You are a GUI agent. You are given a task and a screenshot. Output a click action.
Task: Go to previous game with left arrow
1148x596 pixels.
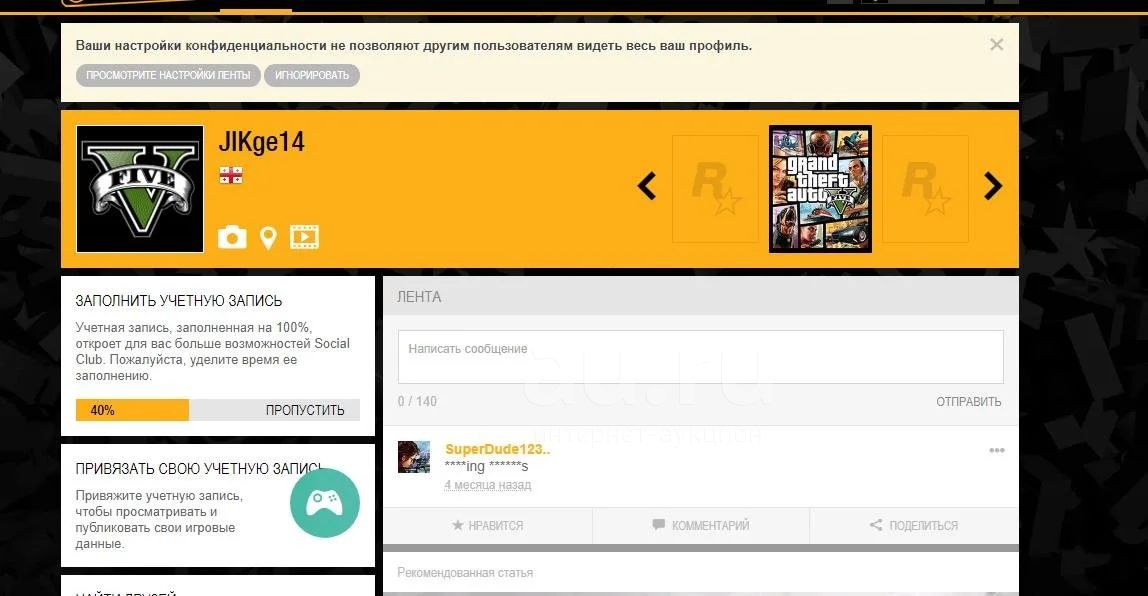click(x=646, y=186)
